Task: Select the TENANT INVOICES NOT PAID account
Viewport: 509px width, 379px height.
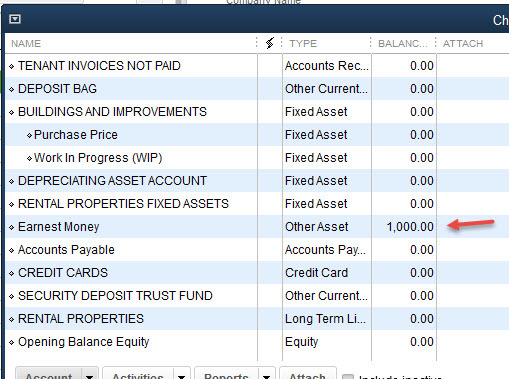Action: pyautogui.click(x=99, y=66)
